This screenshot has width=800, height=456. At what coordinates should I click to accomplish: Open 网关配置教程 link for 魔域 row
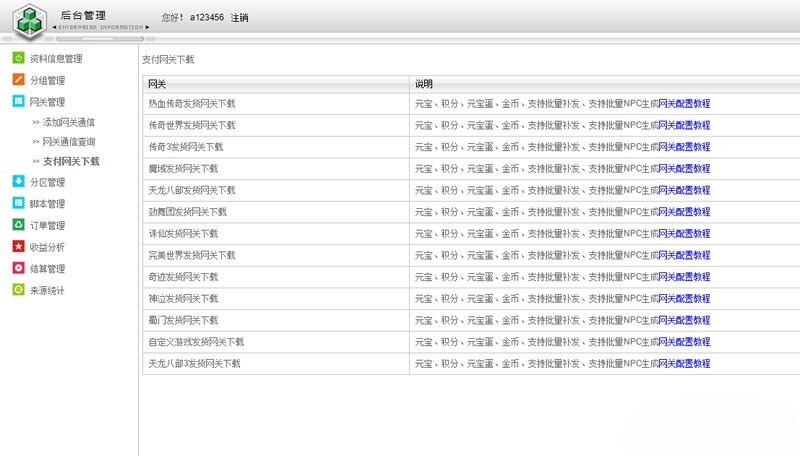click(683, 169)
